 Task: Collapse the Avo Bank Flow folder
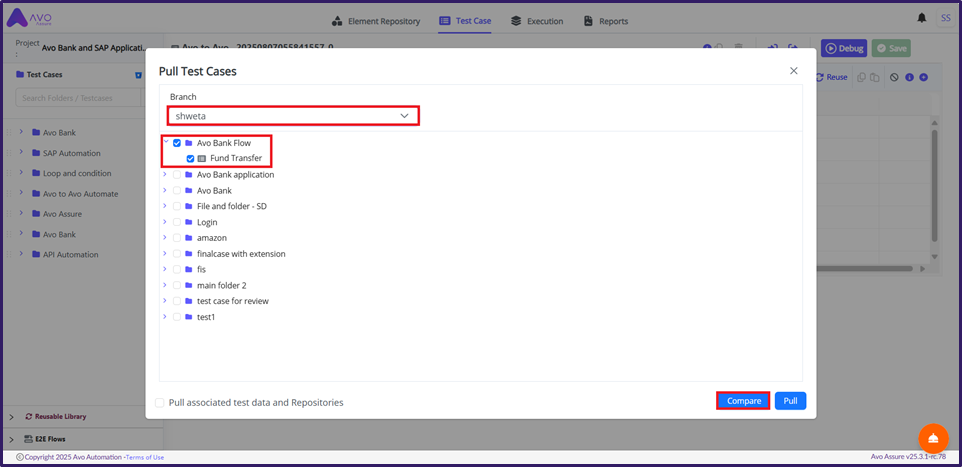pos(165,142)
